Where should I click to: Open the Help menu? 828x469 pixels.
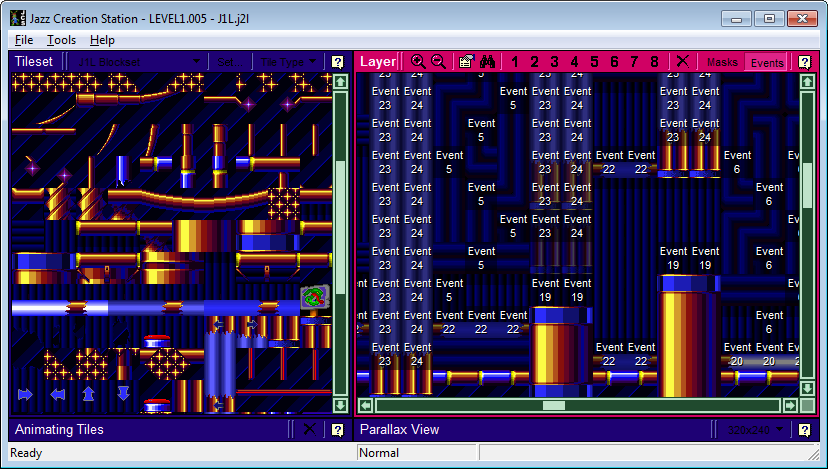tap(102, 40)
